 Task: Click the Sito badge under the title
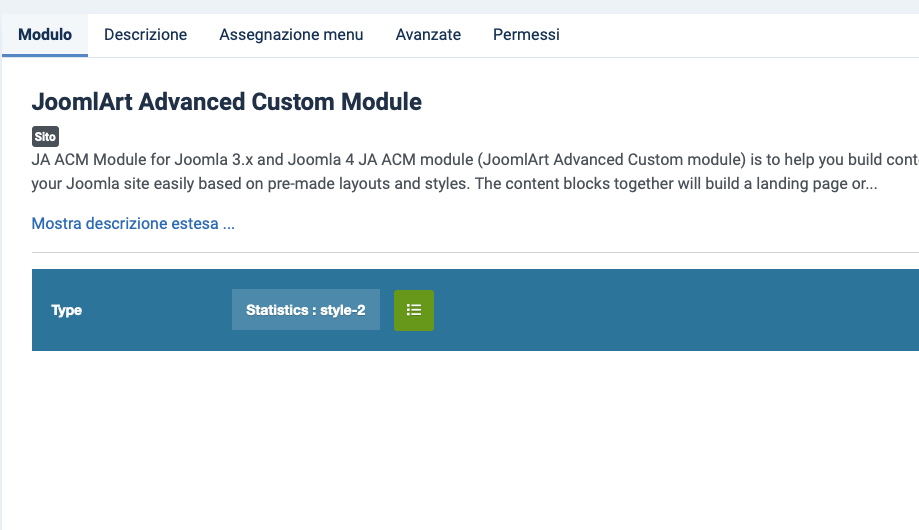point(45,136)
